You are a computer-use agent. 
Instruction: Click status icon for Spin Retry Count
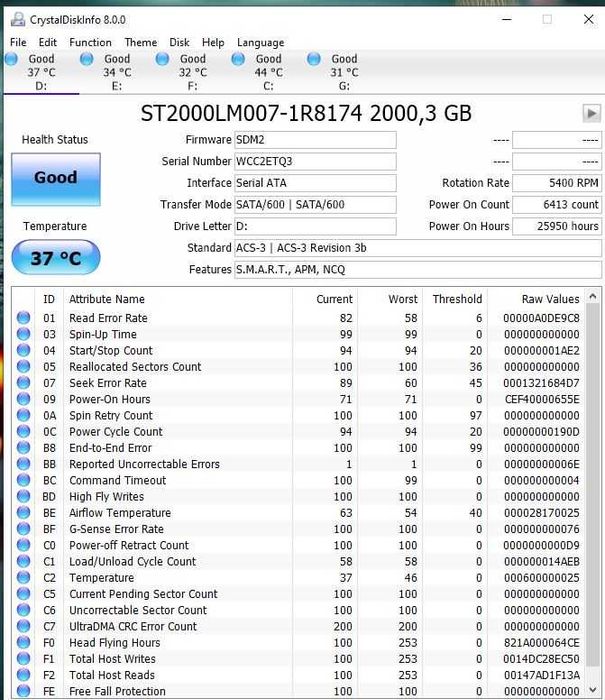[x=23, y=415]
